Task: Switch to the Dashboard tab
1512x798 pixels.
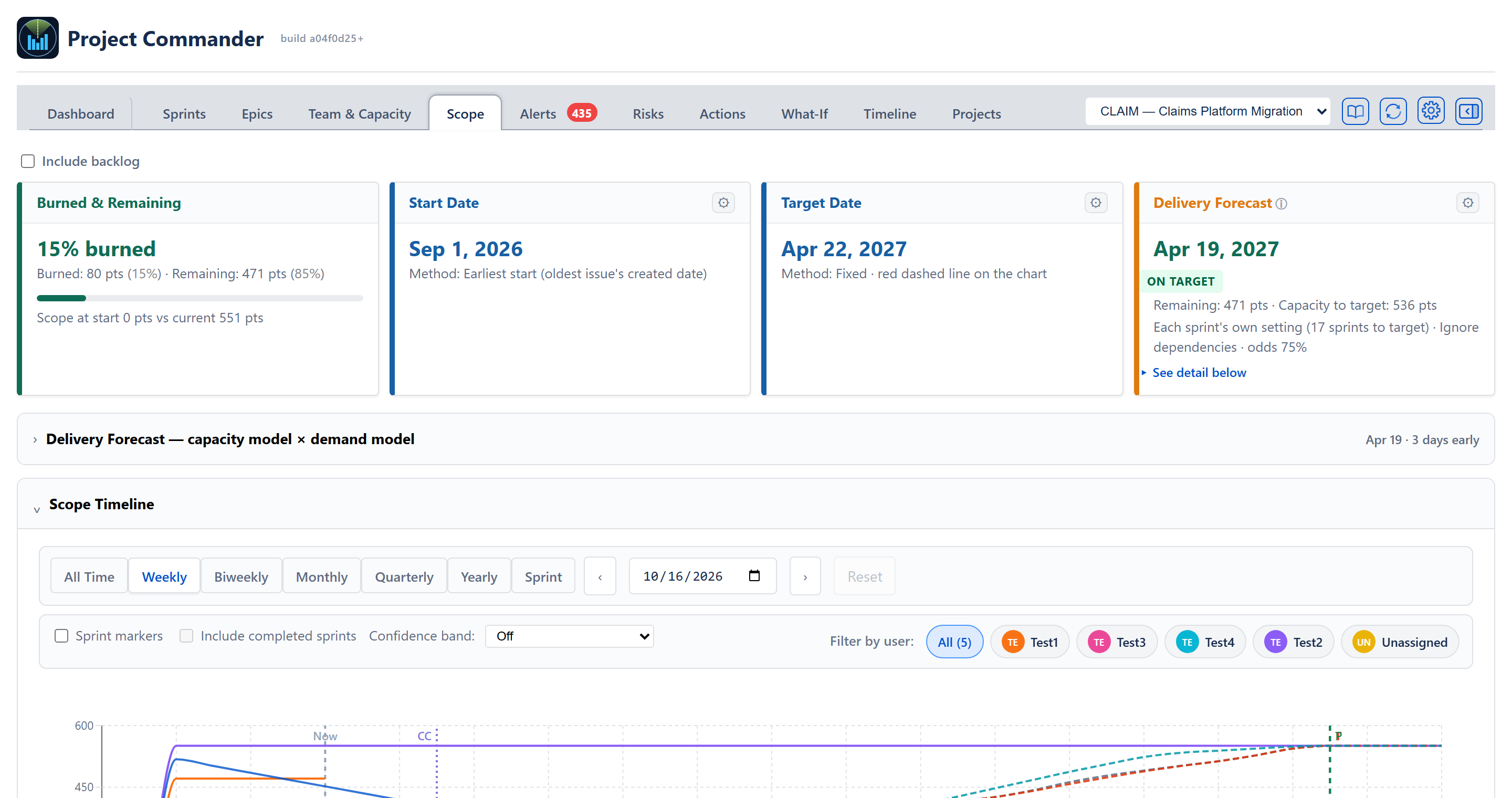Action: pyautogui.click(x=80, y=114)
